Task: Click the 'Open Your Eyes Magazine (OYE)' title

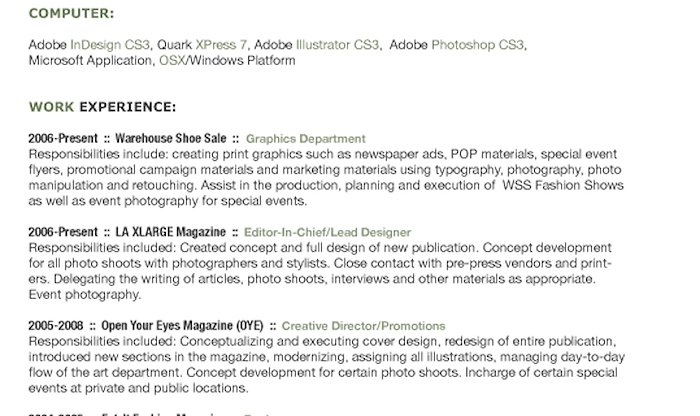Action: click(x=182, y=326)
